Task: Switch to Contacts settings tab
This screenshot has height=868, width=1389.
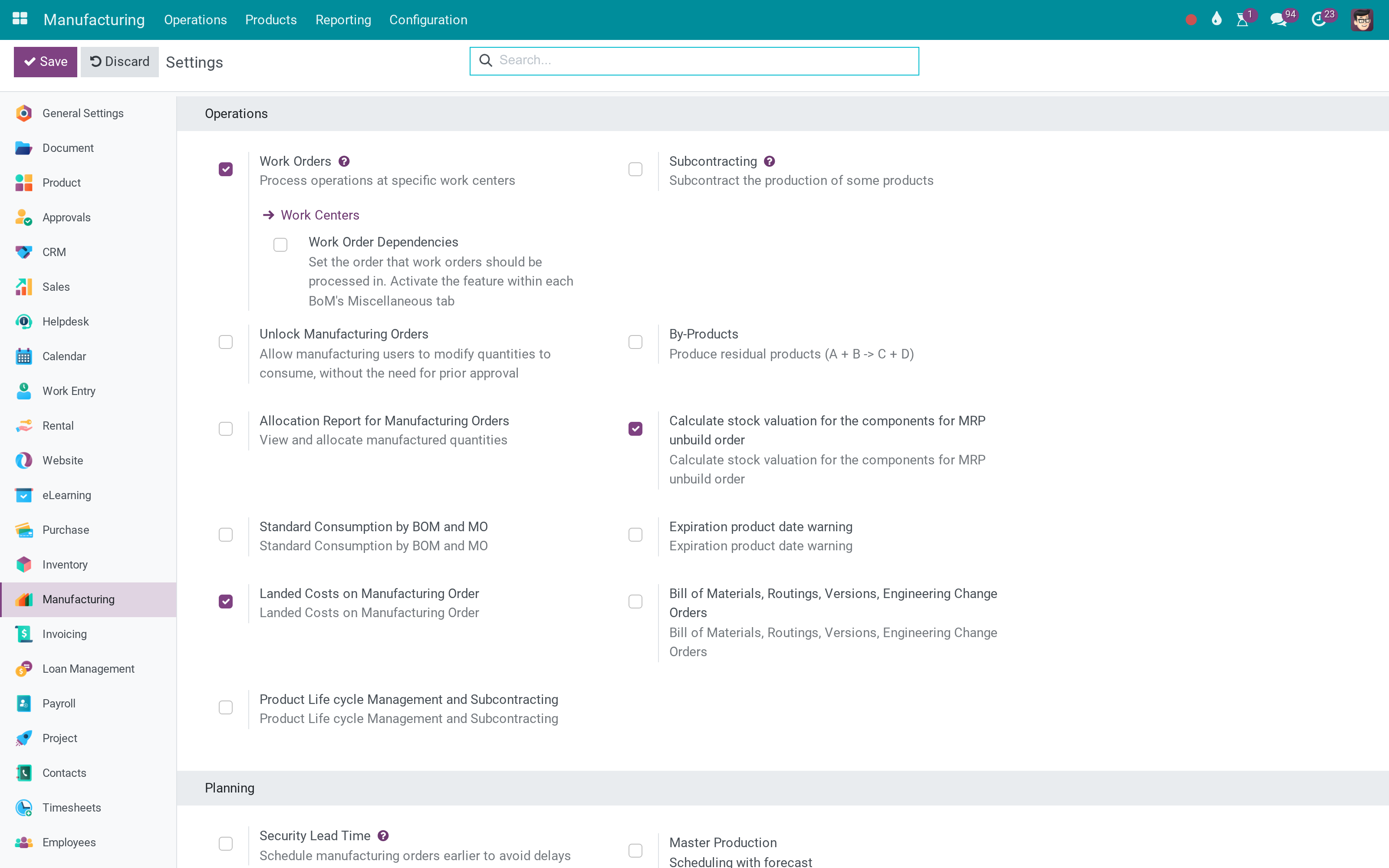Action: [88, 773]
